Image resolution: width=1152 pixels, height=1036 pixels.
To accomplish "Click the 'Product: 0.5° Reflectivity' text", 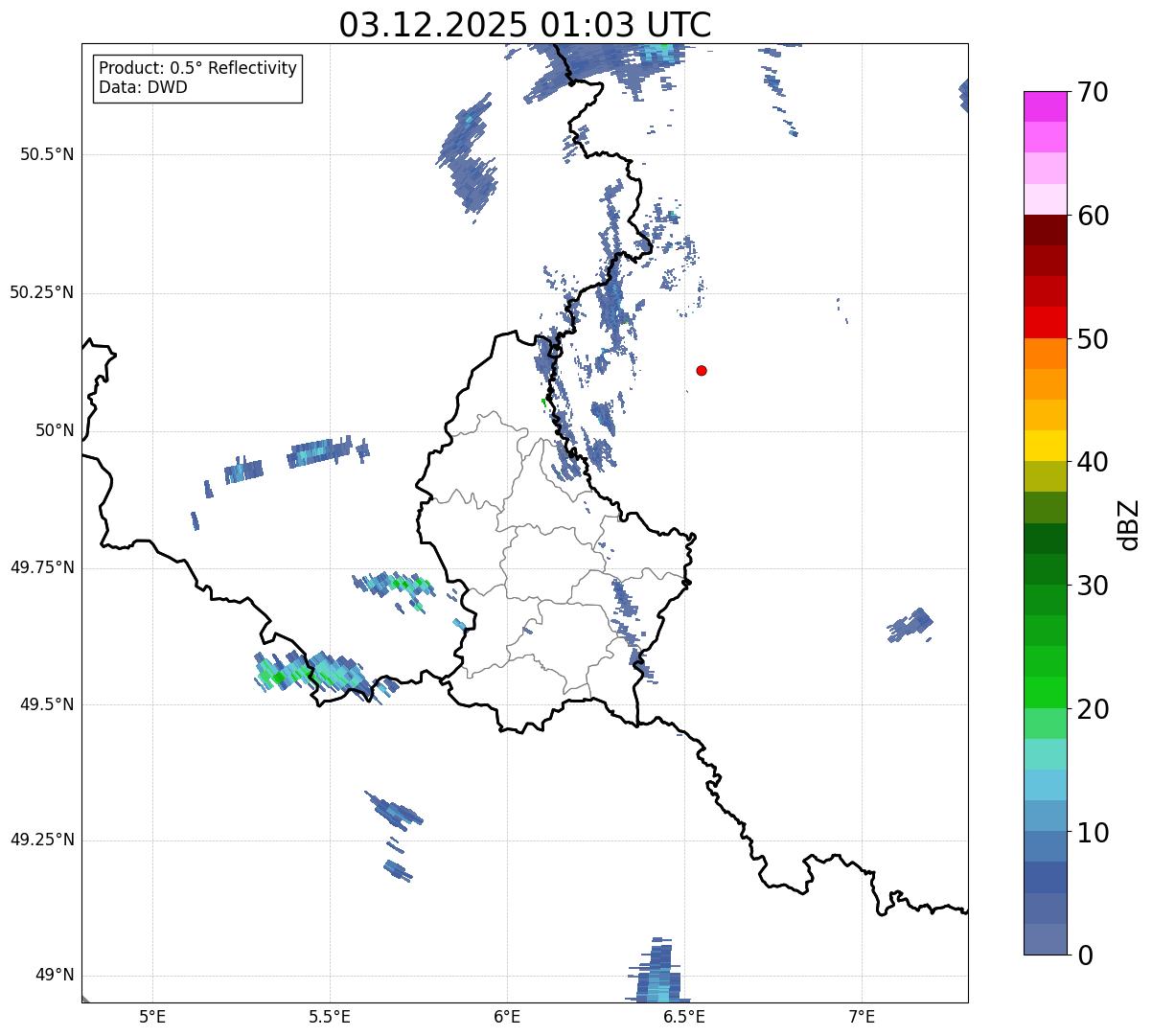I will pyautogui.click(x=197, y=69).
